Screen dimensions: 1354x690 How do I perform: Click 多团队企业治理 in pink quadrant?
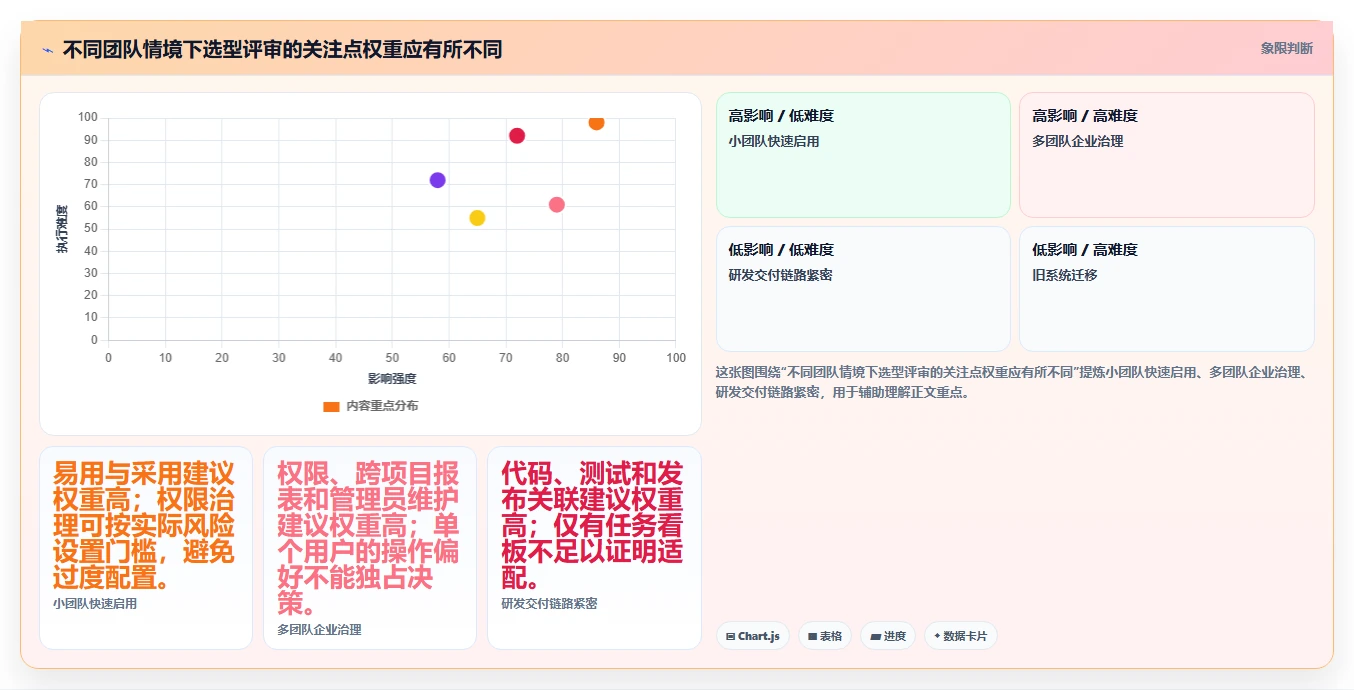[1078, 141]
